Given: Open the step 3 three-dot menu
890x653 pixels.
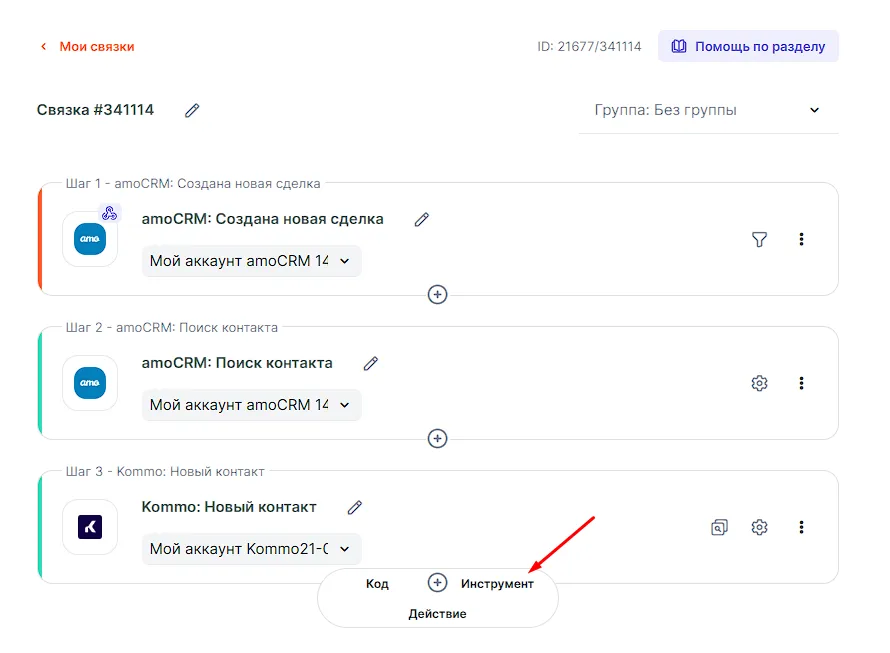Looking at the screenshot, I should (801, 527).
